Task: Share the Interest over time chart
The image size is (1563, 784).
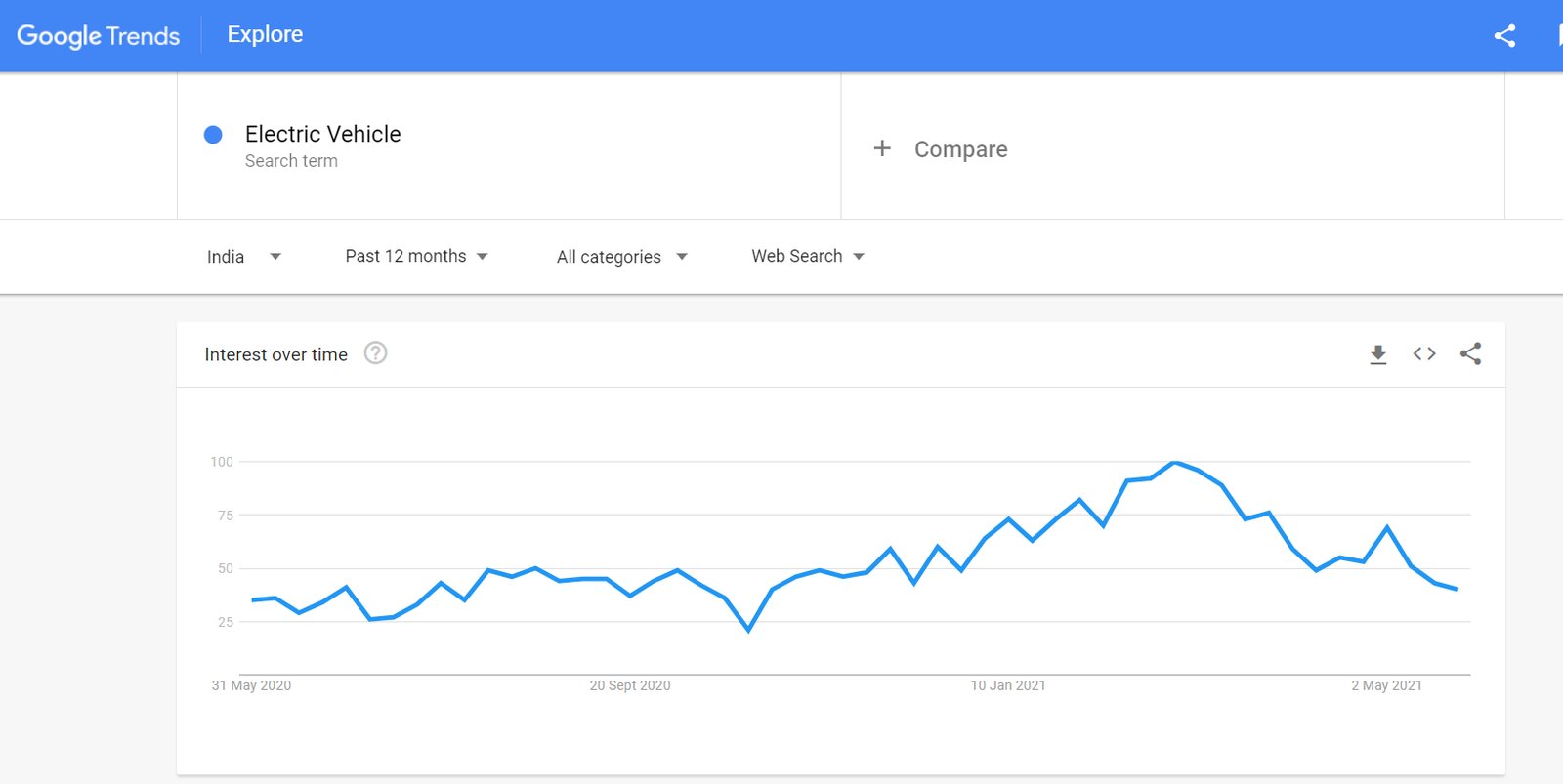Action: tap(1471, 353)
